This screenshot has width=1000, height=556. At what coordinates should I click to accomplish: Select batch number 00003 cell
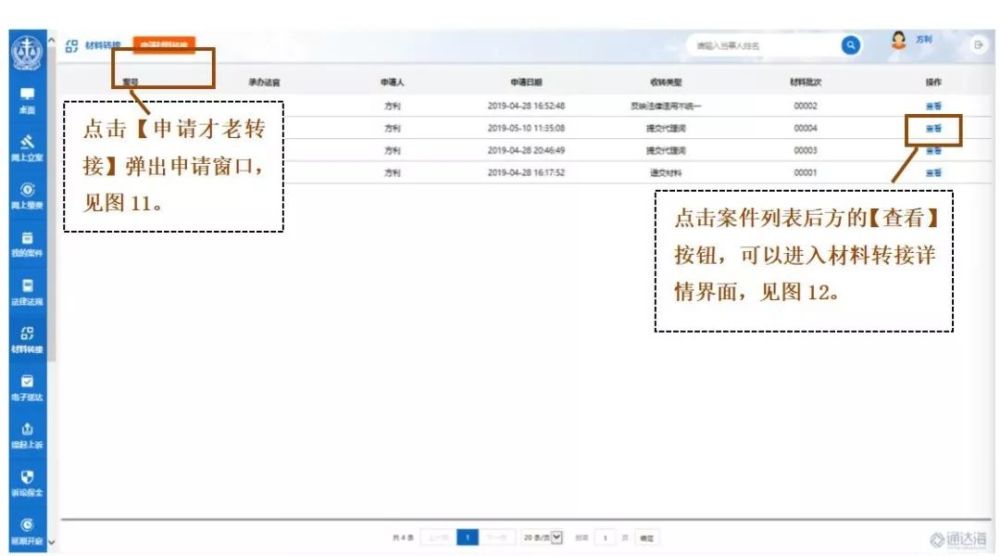coord(805,150)
